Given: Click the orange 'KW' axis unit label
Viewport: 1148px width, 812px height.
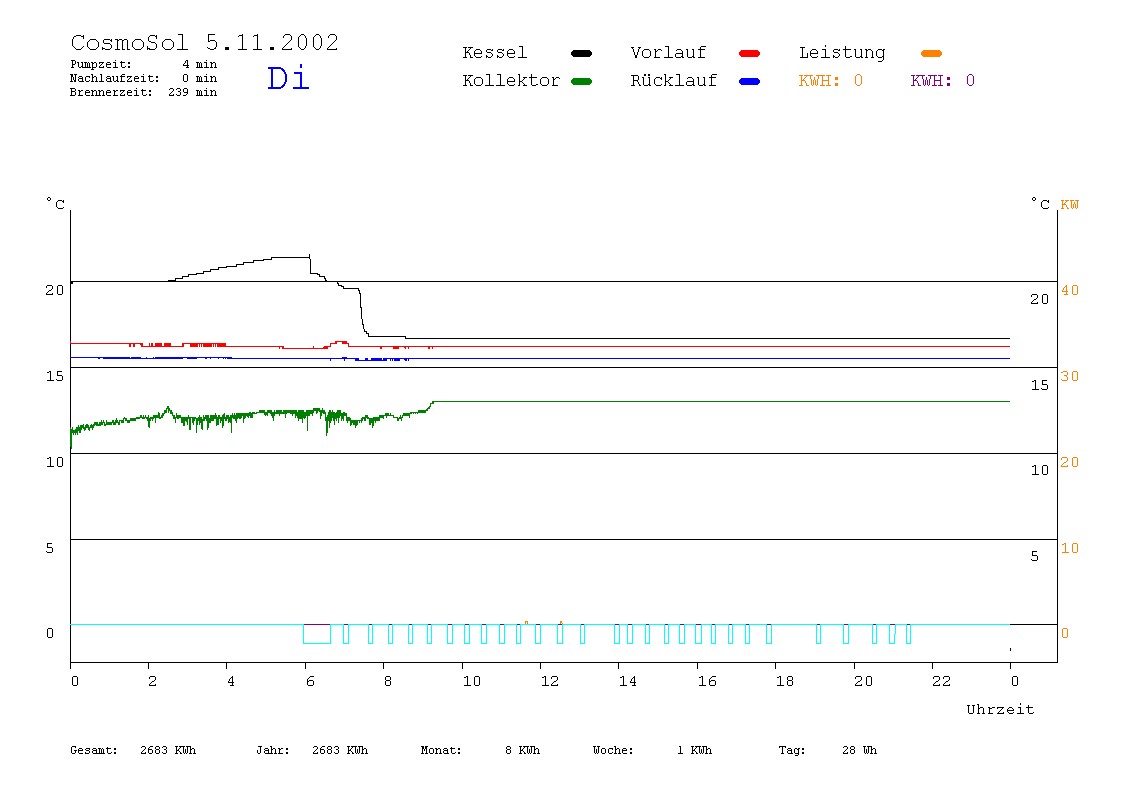Looking at the screenshot, I should (x=1070, y=205).
